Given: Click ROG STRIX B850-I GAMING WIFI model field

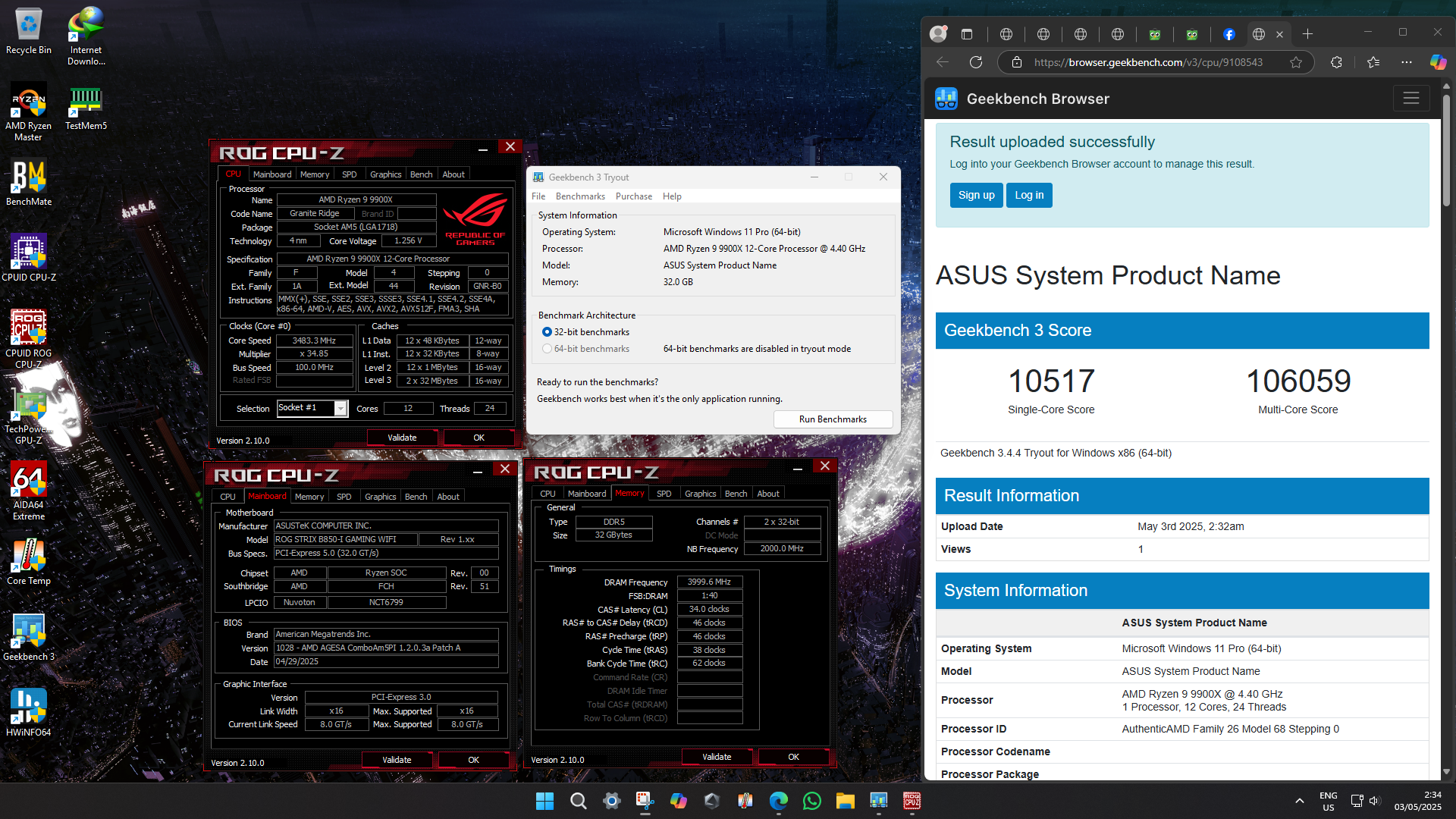Looking at the screenshot, I should [x=345, y=539].
